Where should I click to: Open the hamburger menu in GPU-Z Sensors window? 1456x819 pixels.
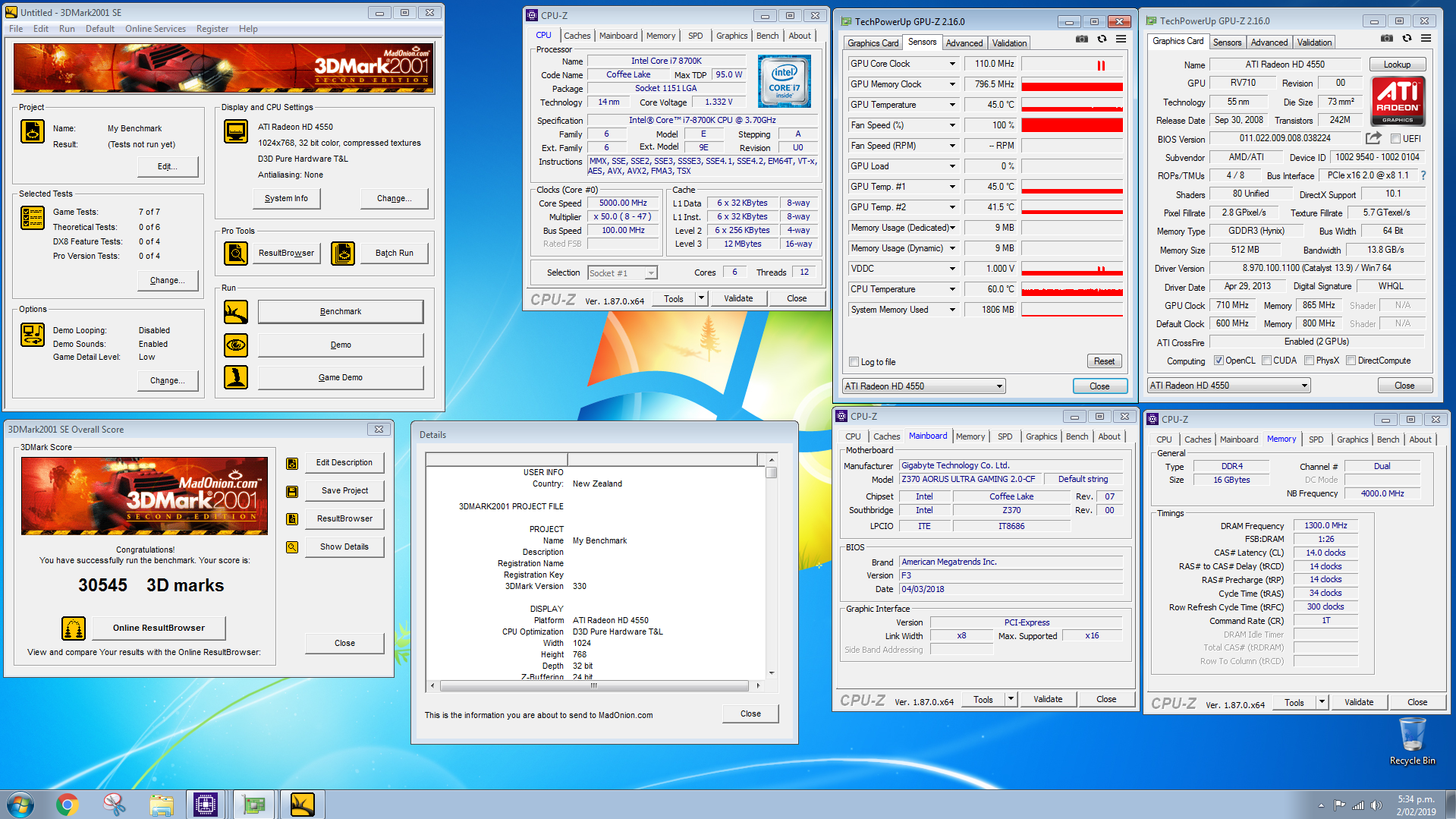pyautogui.click(x=1121, y=39)
